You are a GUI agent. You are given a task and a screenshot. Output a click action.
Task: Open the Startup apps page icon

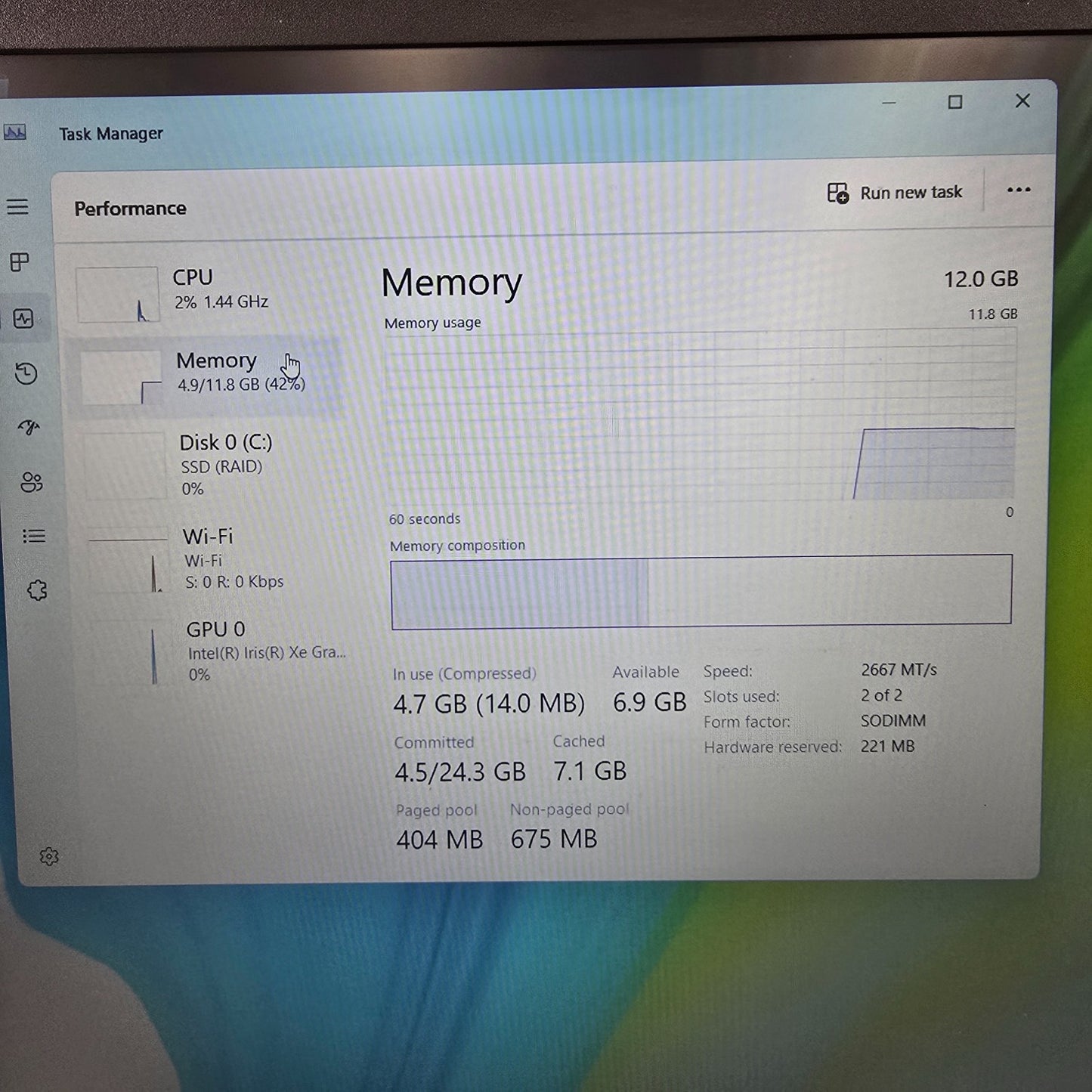click(29, 428)
